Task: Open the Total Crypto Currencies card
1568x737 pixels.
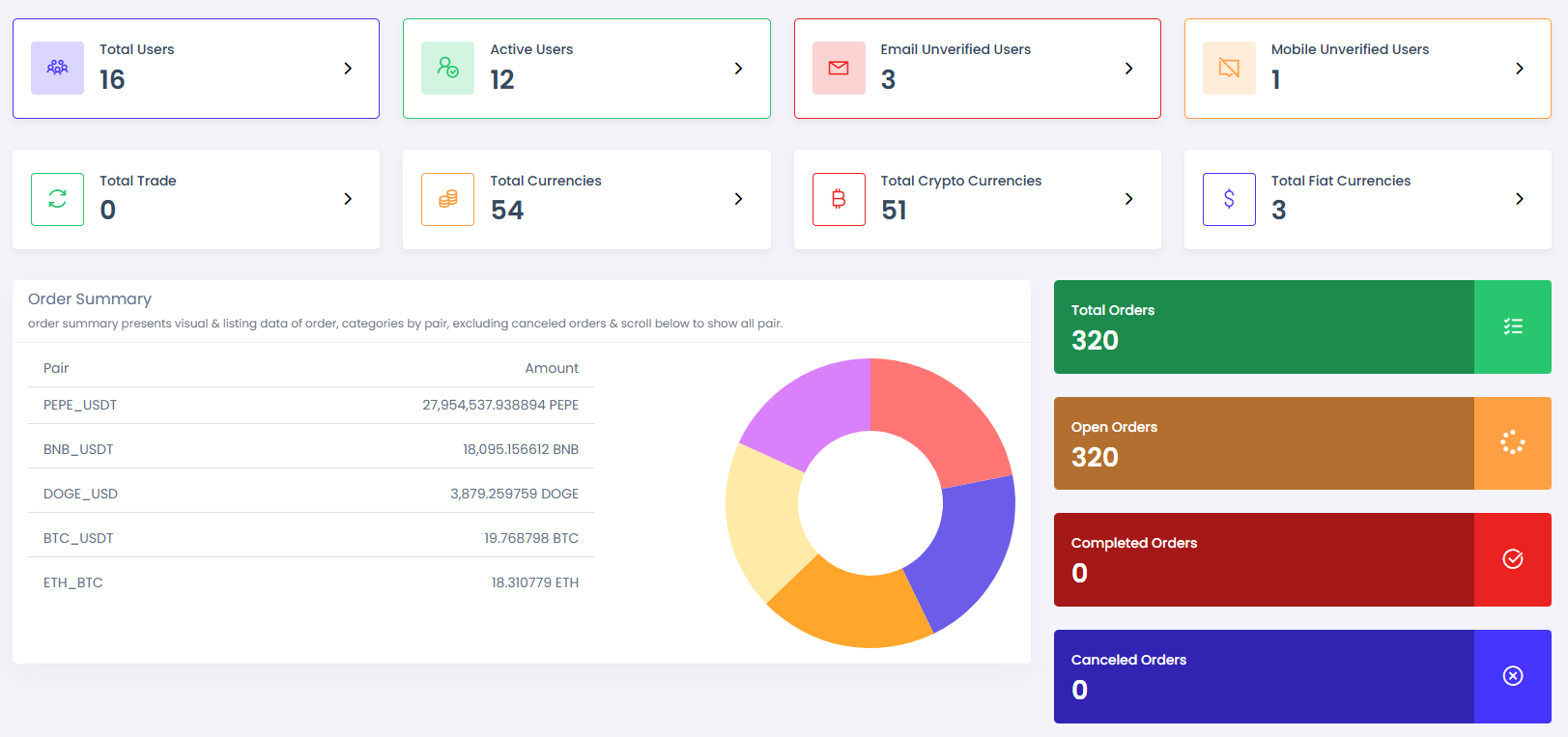Action: pos(976,199)
